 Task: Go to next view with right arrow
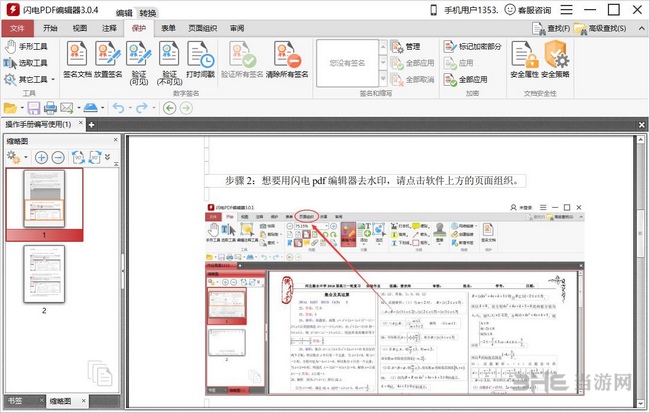pos(186,108)
